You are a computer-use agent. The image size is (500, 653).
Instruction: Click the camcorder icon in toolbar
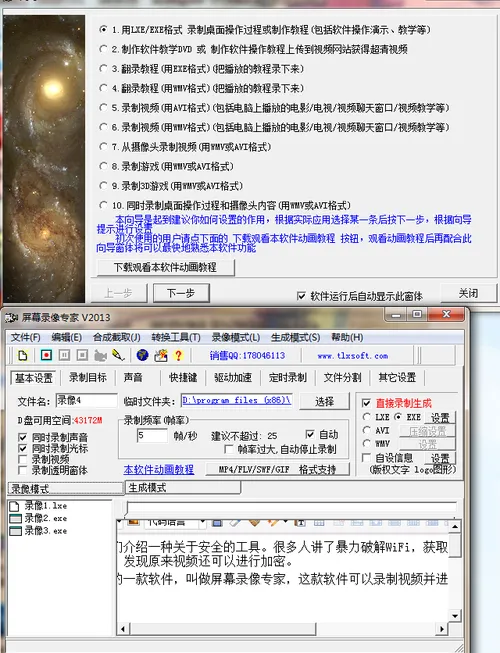[100, 356]
